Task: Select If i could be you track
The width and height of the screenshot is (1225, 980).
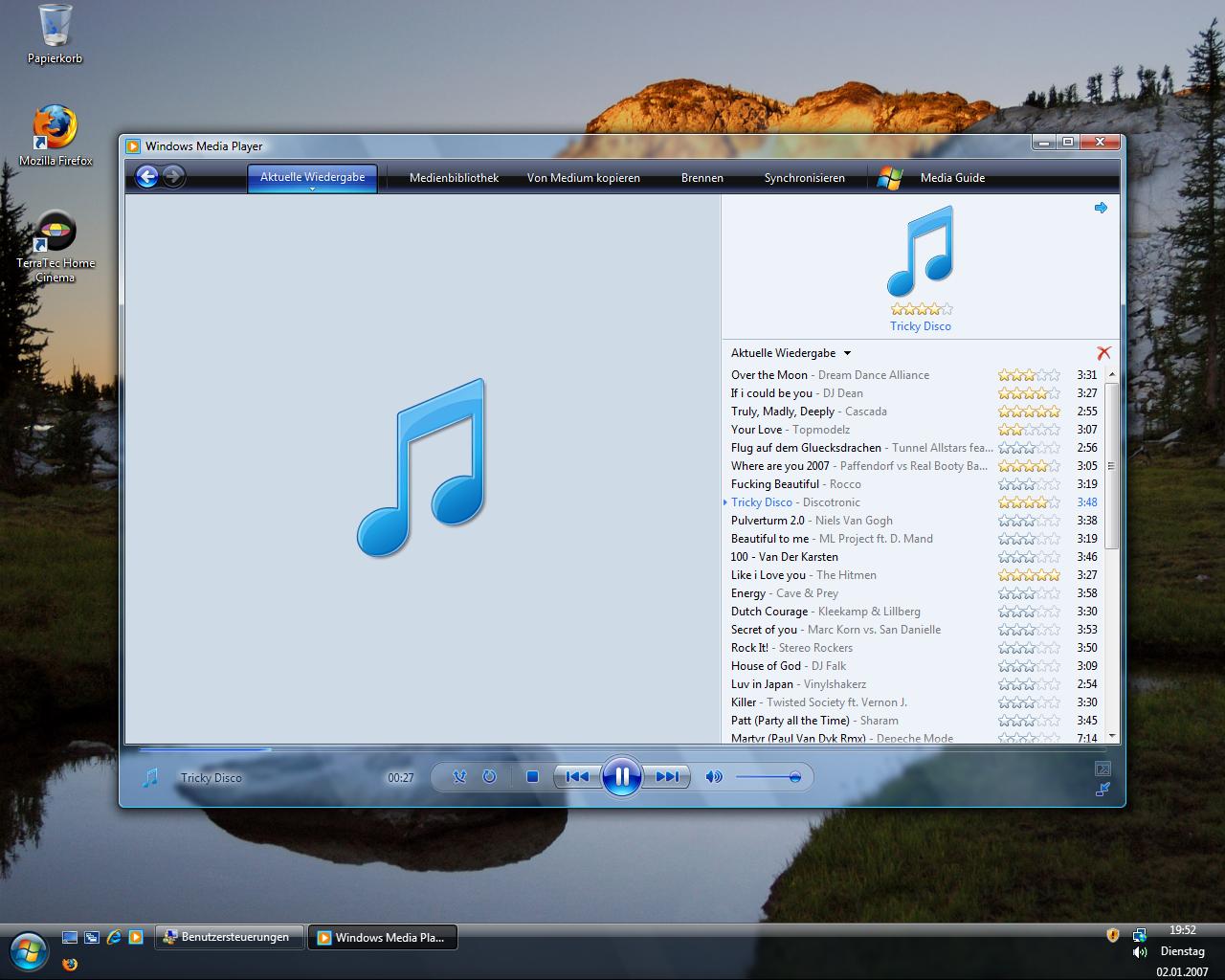Action: point(914,393)
